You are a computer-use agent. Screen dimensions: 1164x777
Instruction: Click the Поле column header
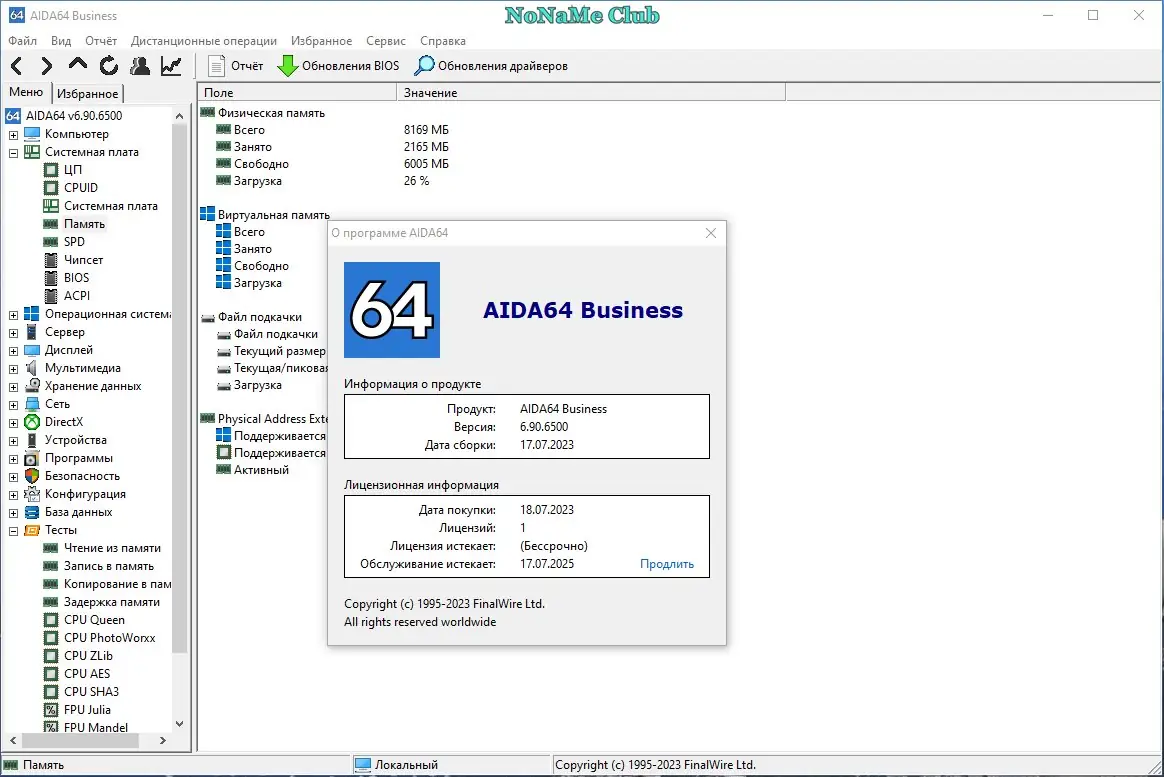point(297,93)
